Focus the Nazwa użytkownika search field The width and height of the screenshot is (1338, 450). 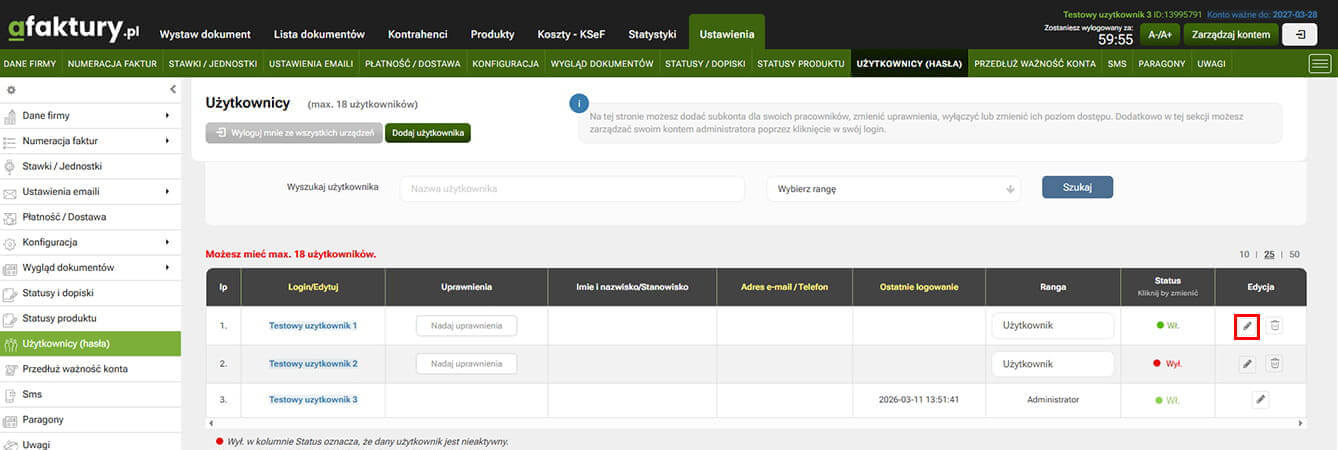[x=572, y=189]
